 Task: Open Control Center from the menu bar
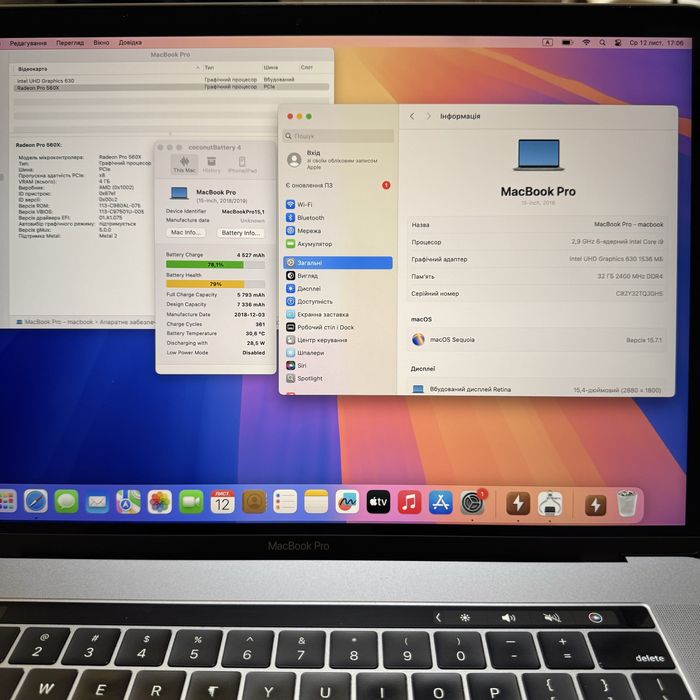[x=618, y=43]
